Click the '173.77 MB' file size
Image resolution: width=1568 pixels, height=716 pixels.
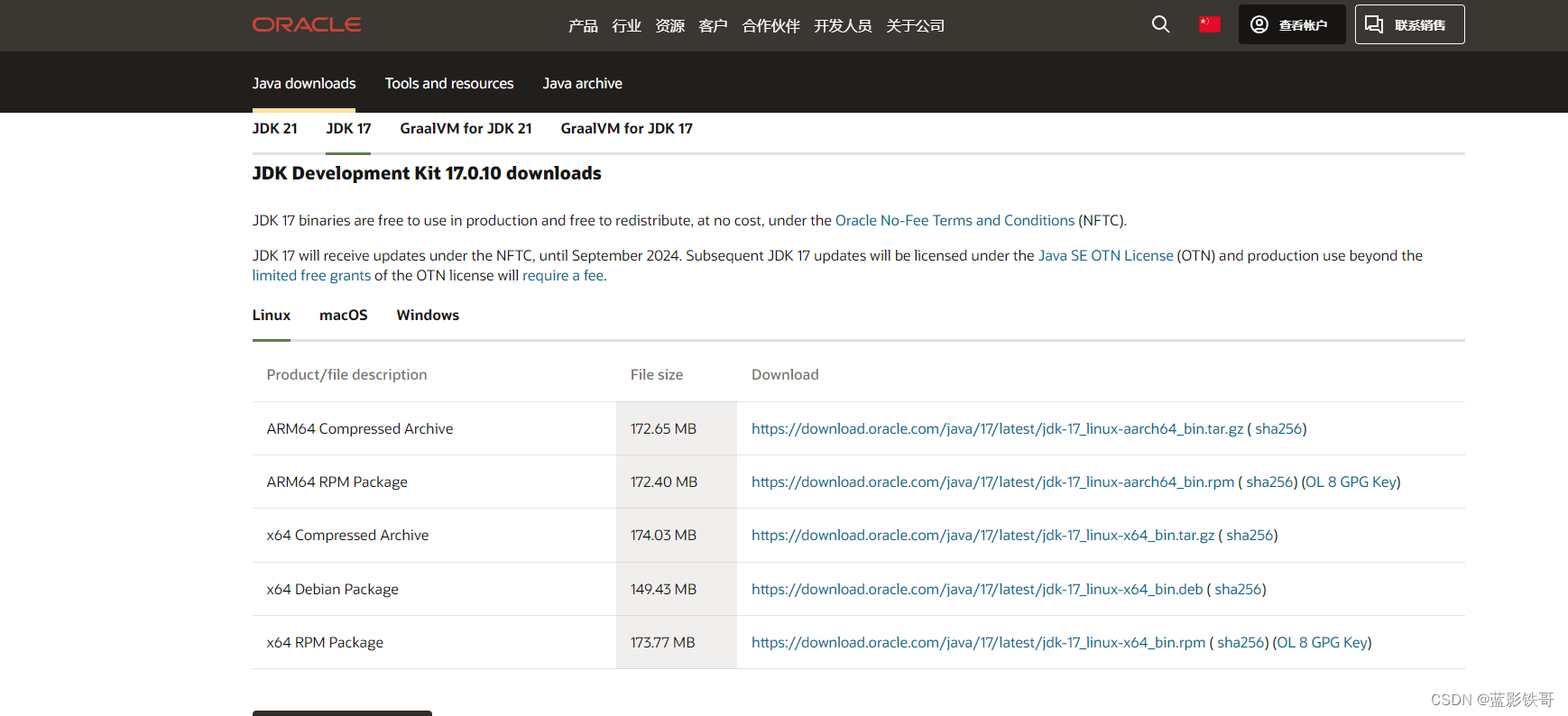(663, 642)
